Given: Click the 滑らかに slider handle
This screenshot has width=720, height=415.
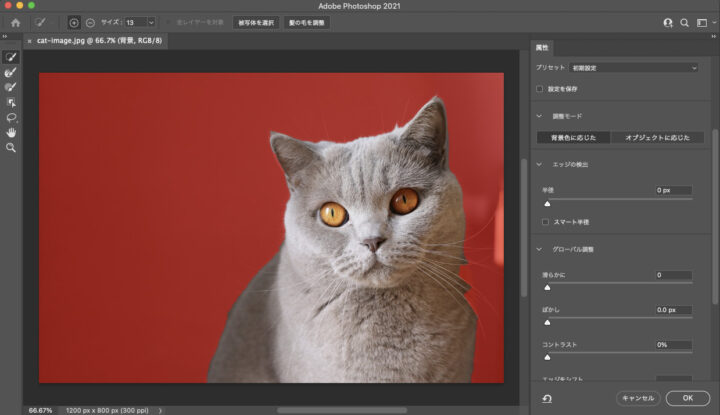Looking at the screenshot, I should click(x=547, y=287).
